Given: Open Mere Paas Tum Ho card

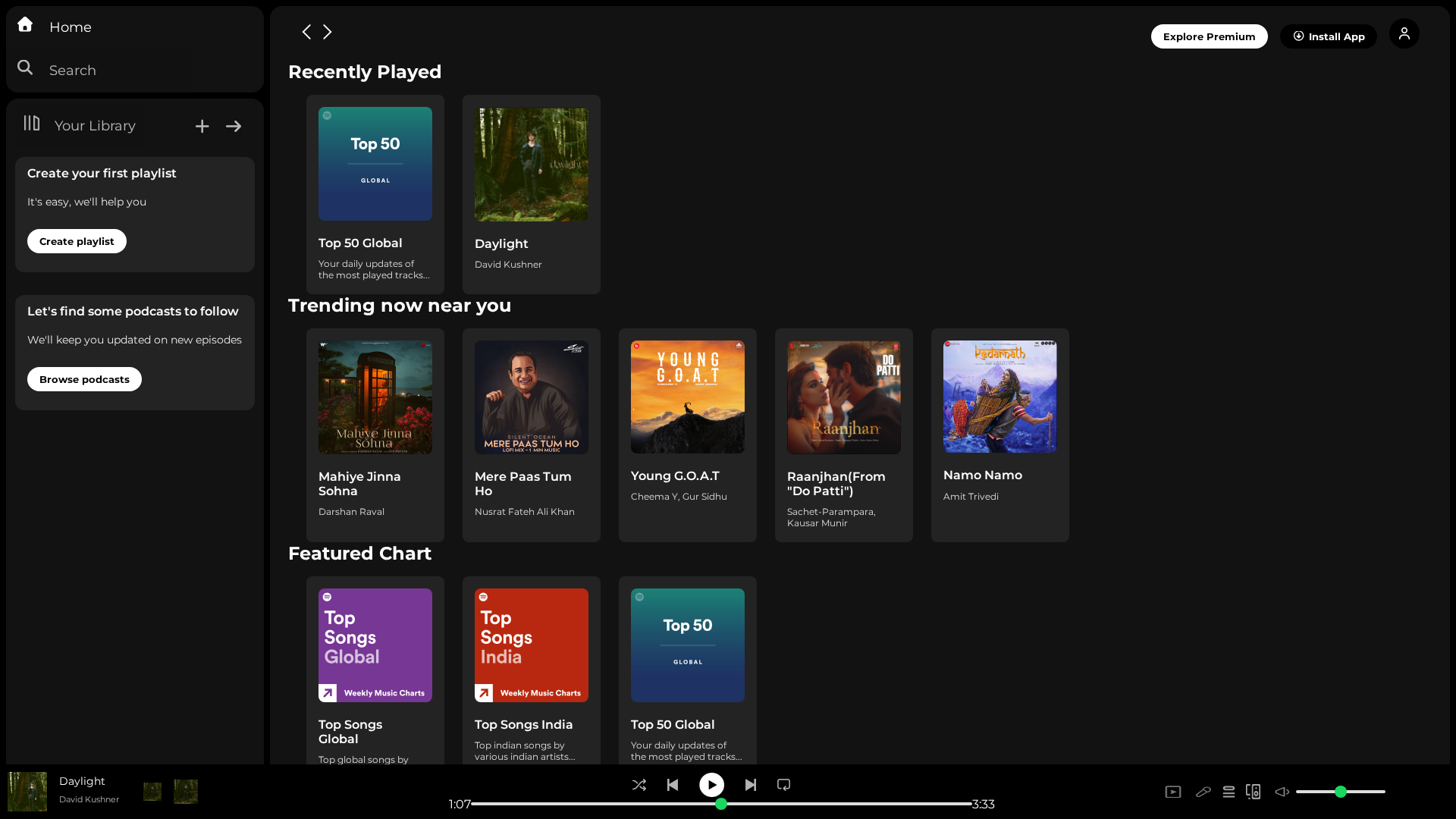Looking at the screenshot, I should (532, 435).
